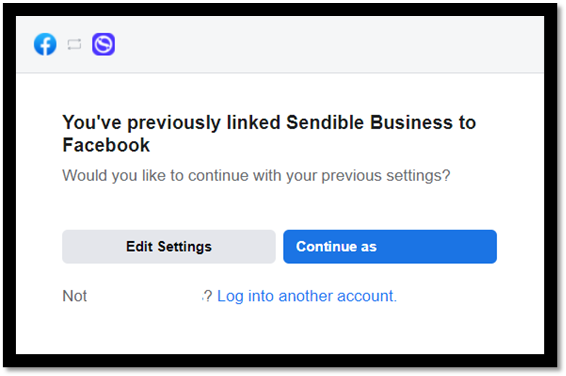Confirm with the blue Continue as button

coord(390,246)
